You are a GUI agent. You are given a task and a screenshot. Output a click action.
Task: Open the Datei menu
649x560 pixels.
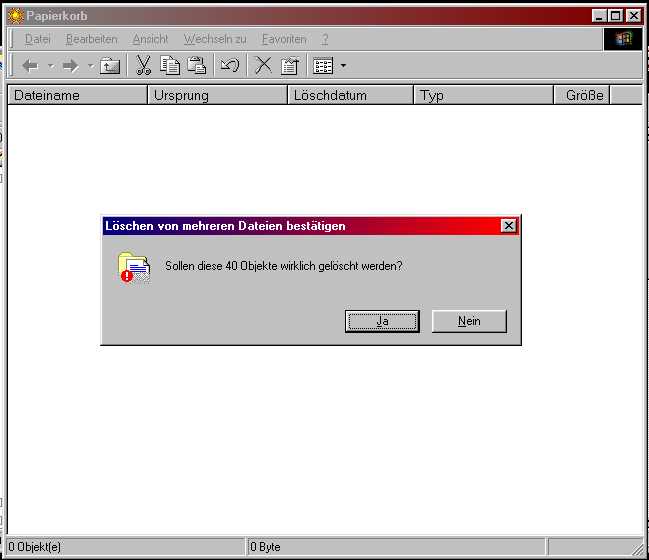pyautogui.click(x=38, y=39)
